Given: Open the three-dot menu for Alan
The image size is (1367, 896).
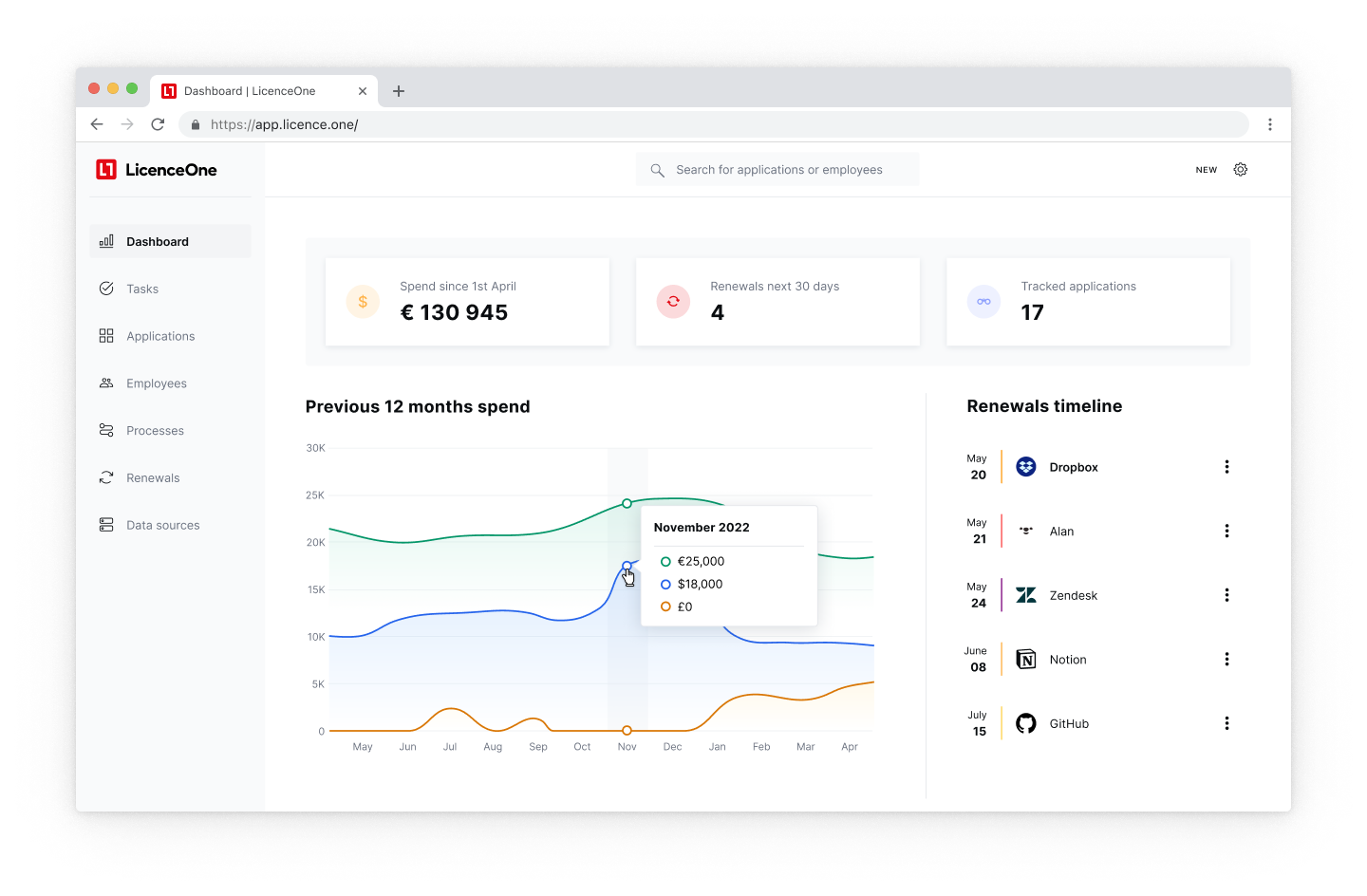Looking at the screenshot, I should pyautogui.click(x=1227, y=531).
